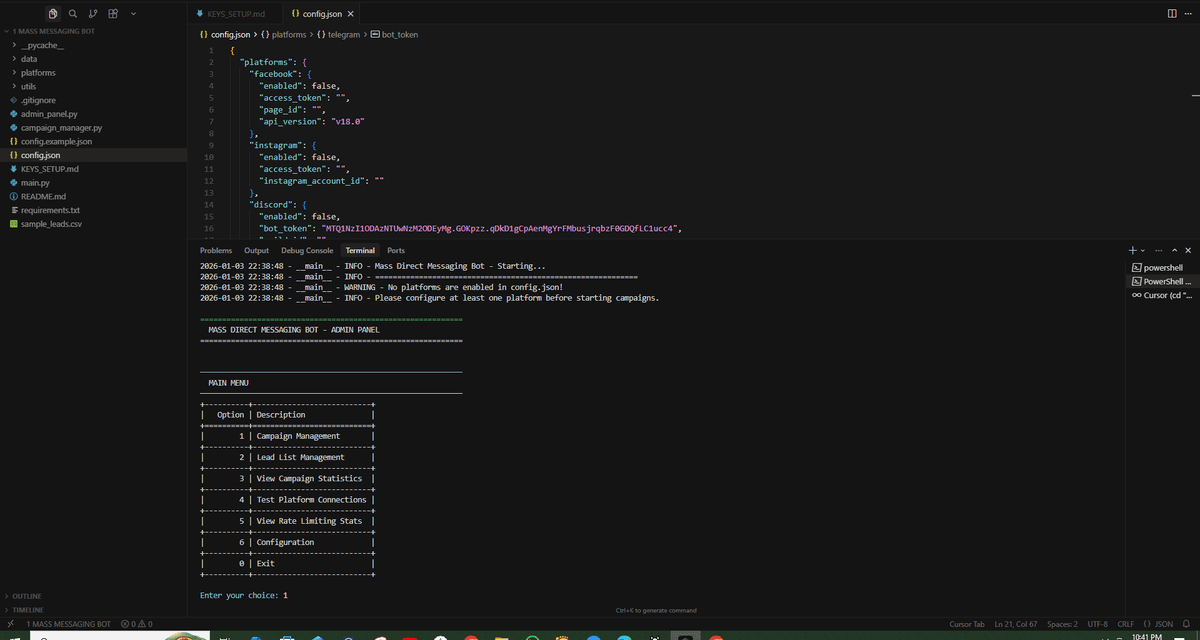This screenshot has height=640, width=1200.
Task: Click errors and warnings count in status bar
Action: [x=136, y=624]
